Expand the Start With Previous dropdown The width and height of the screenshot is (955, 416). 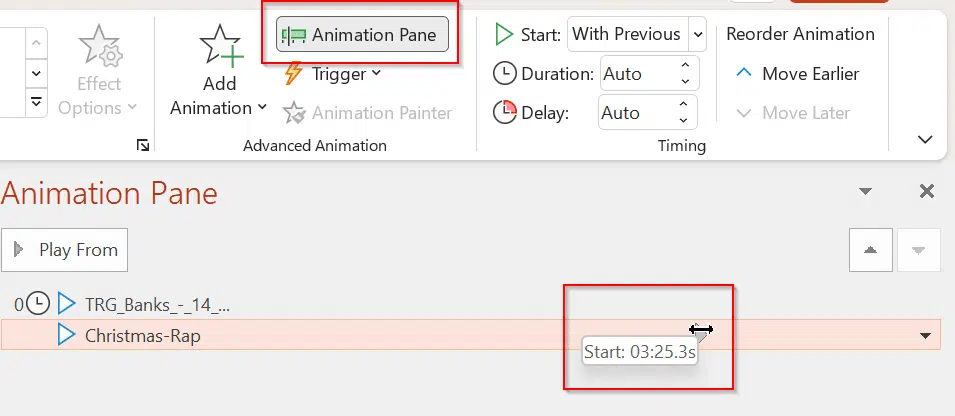pos(697,34)
